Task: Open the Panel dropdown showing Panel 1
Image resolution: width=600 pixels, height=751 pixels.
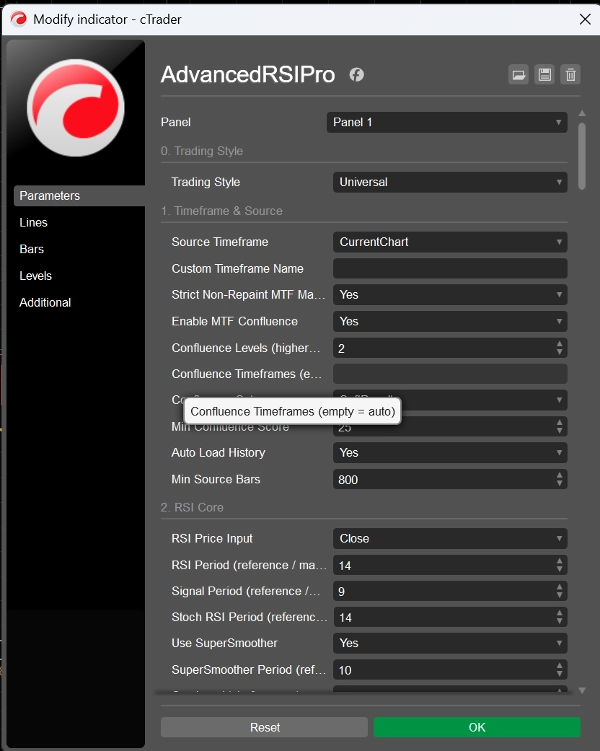Action: pos(447,122)
